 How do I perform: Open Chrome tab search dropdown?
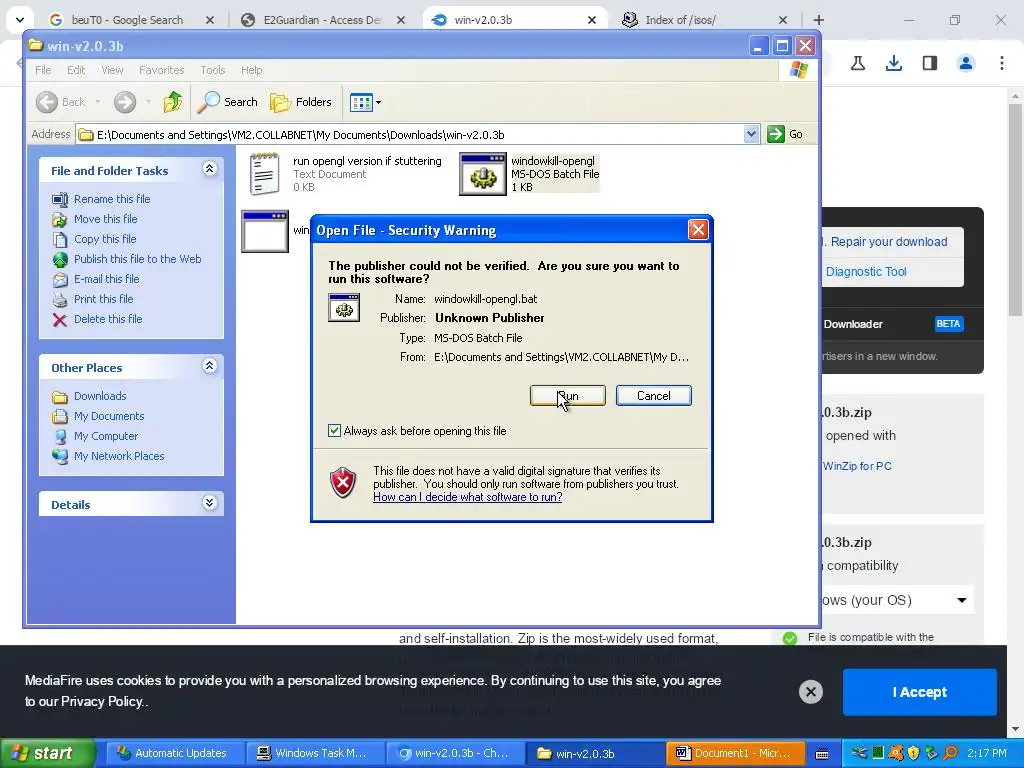coord(20,20)
